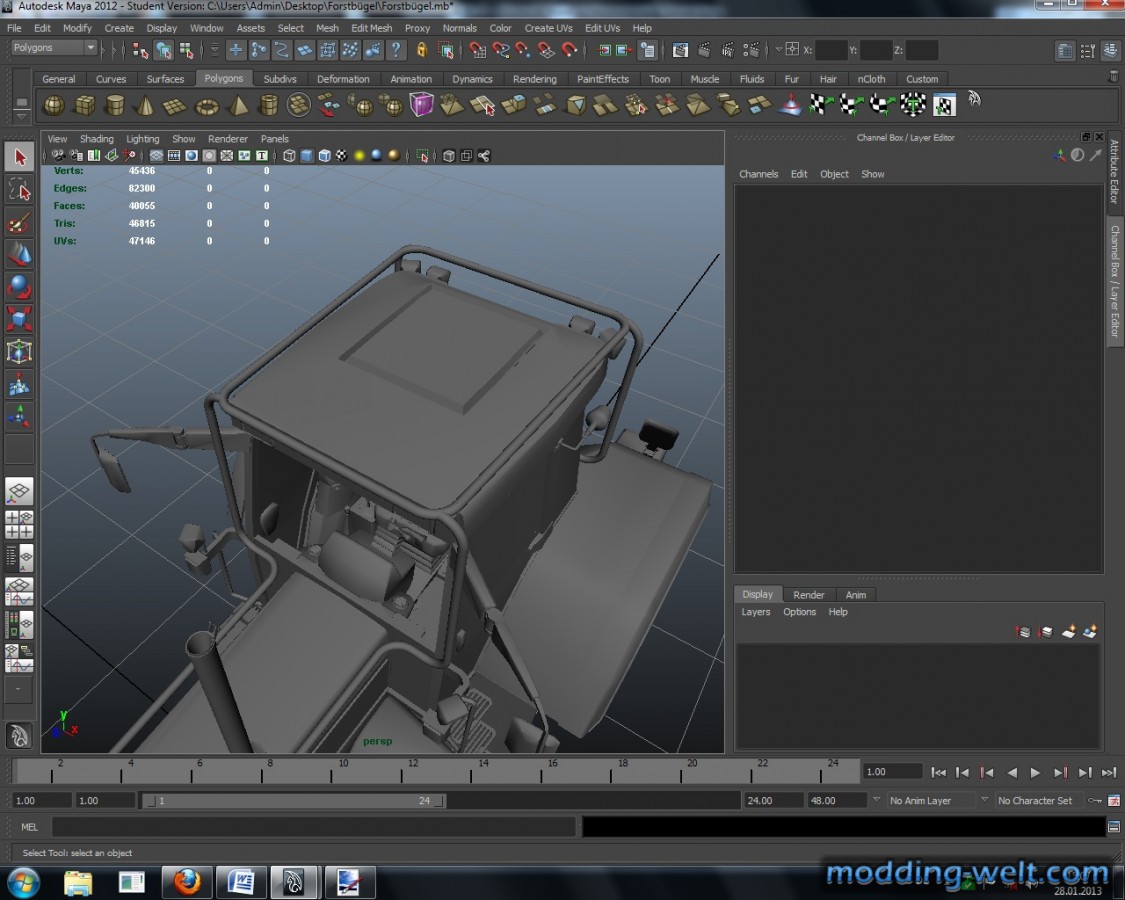Open the Create UVs menu
Screen dimensions: 1125x900
pyautogui.click(x=548, y=28)
